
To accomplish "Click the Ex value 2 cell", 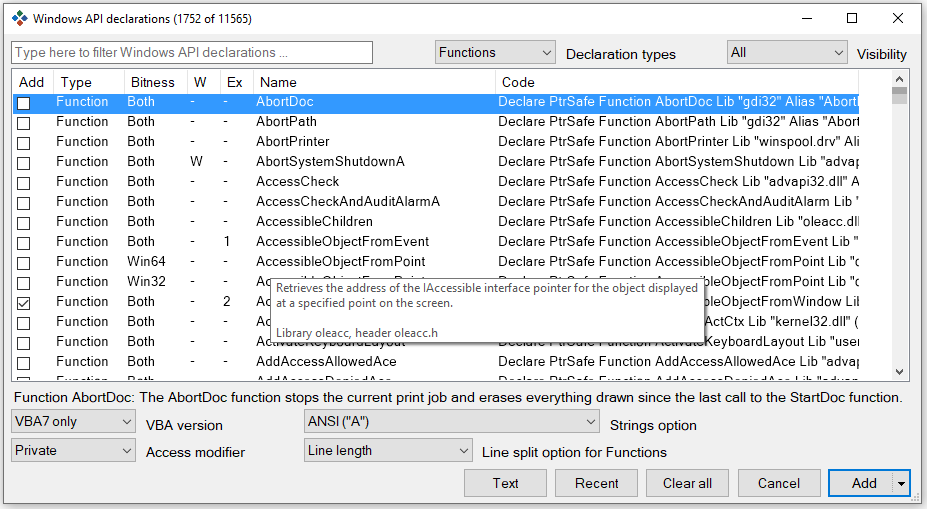I will pos(226,301).
